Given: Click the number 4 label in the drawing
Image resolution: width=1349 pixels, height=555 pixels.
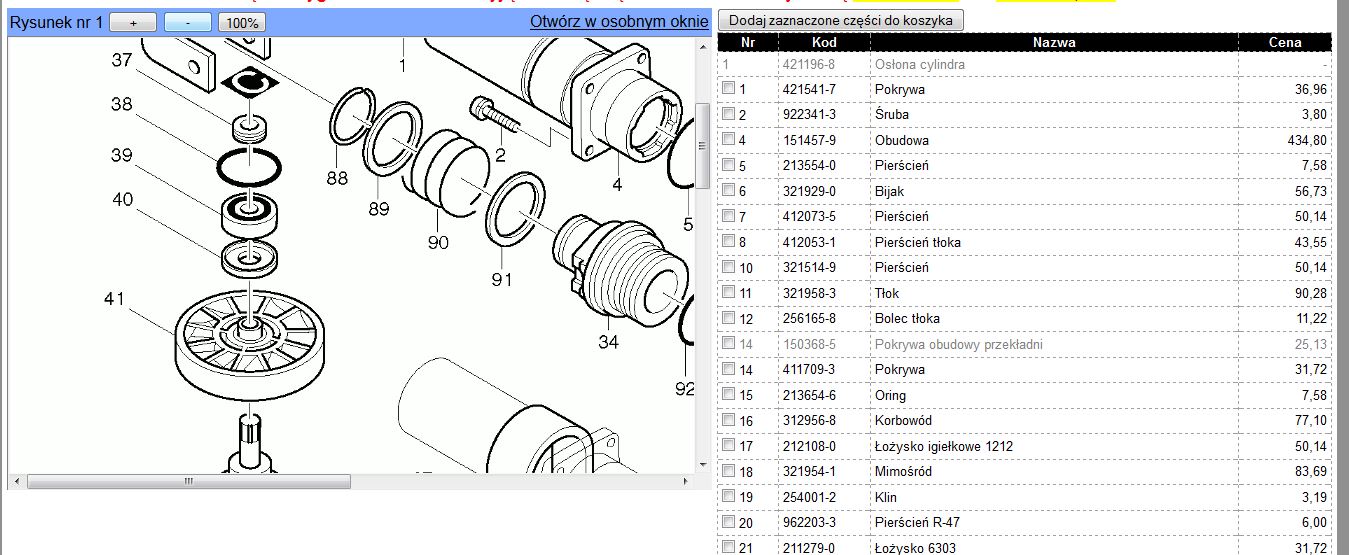Looking at the screenshot, I should click(x=618, y=184).
